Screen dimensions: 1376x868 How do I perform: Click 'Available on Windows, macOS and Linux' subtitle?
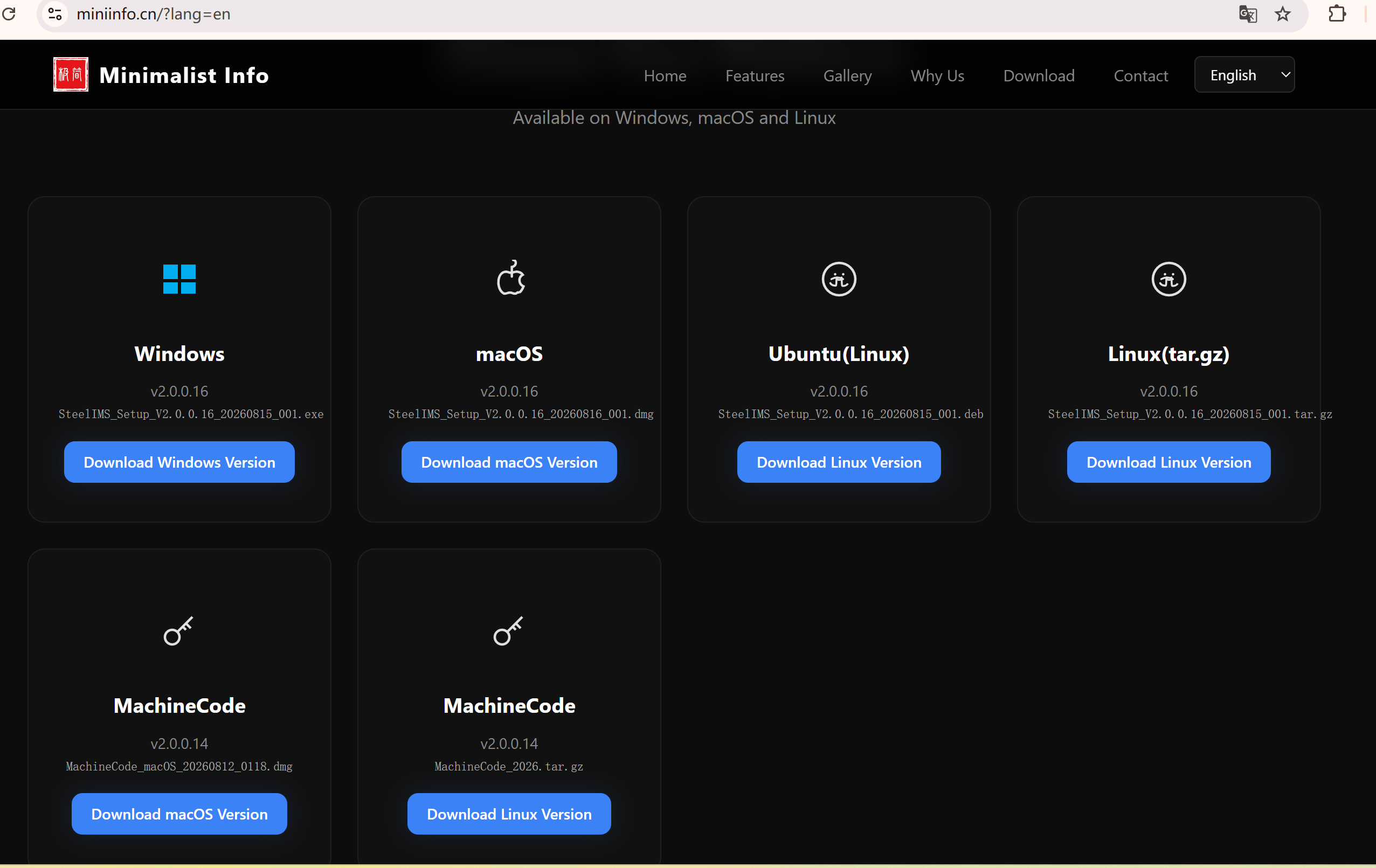click(x=674, y=117)
